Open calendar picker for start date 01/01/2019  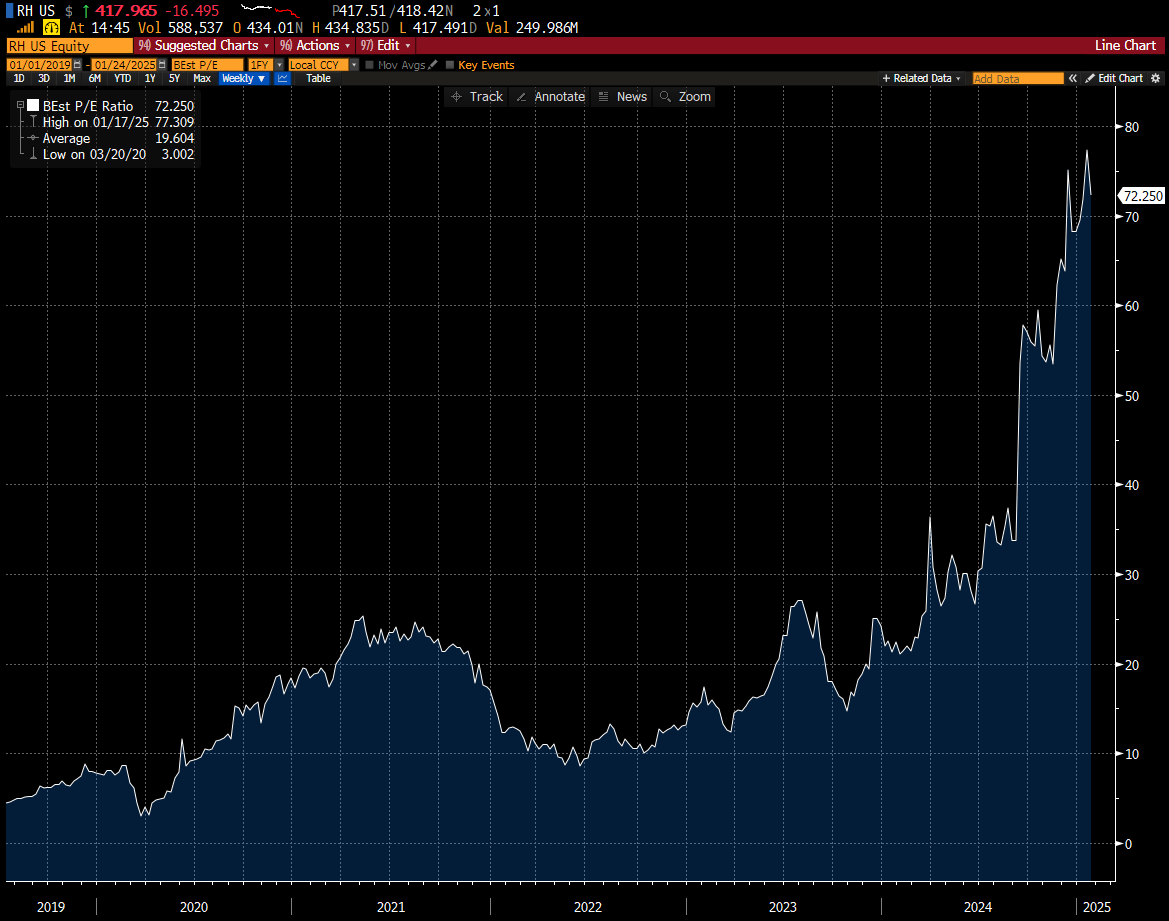pyautogui.click(x=77, y=65)
